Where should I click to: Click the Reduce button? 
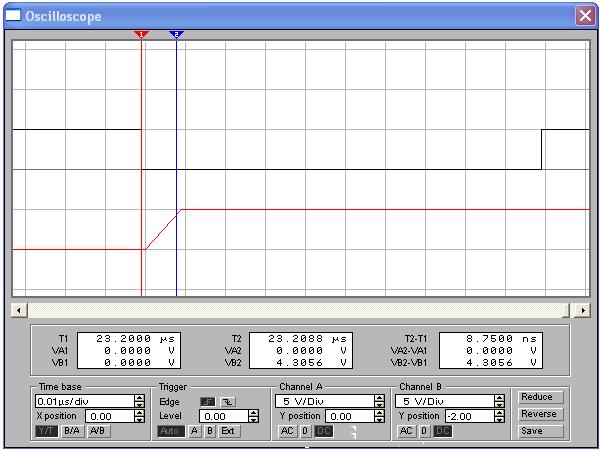[x=537, y=397]
